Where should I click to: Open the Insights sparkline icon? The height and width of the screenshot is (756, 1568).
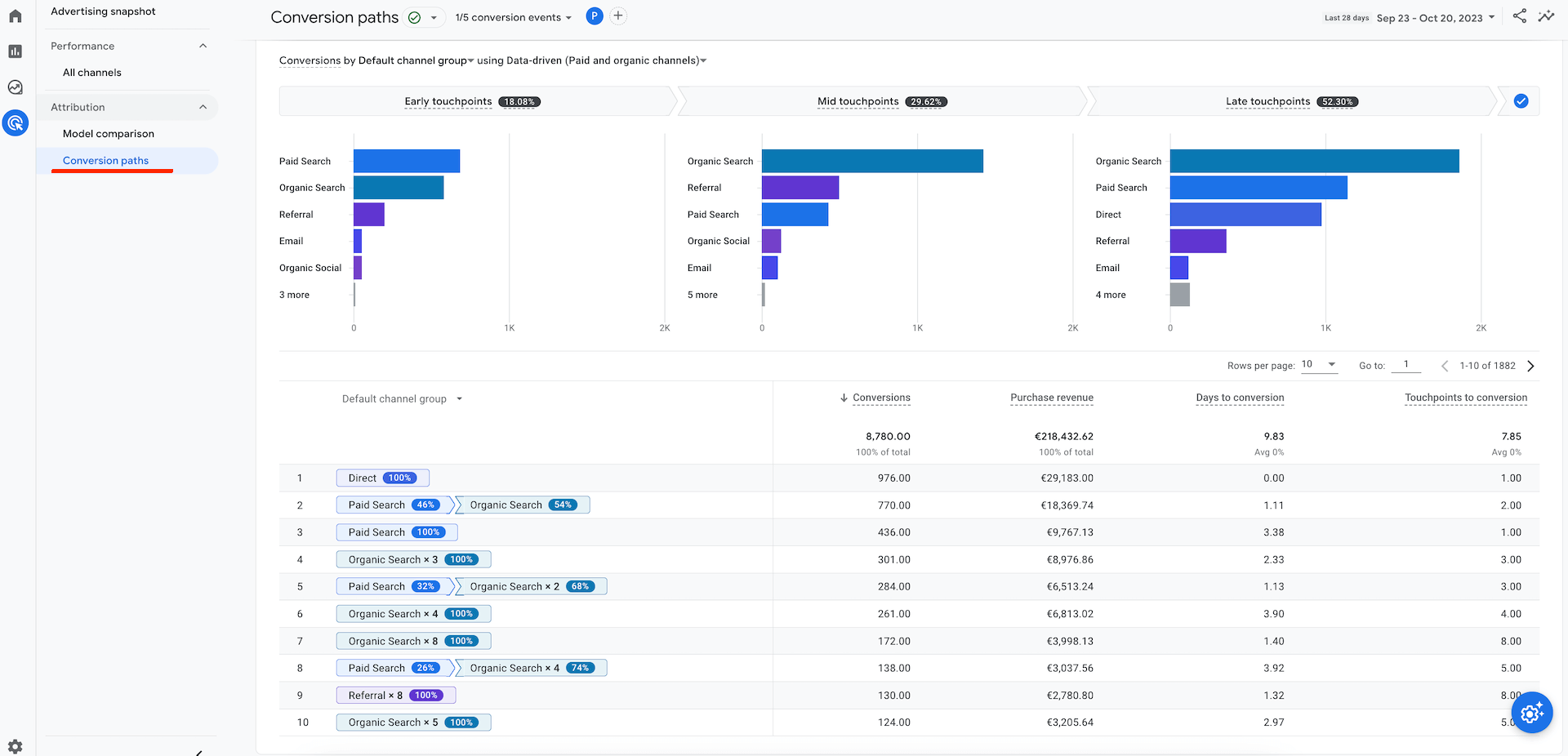1546,16
